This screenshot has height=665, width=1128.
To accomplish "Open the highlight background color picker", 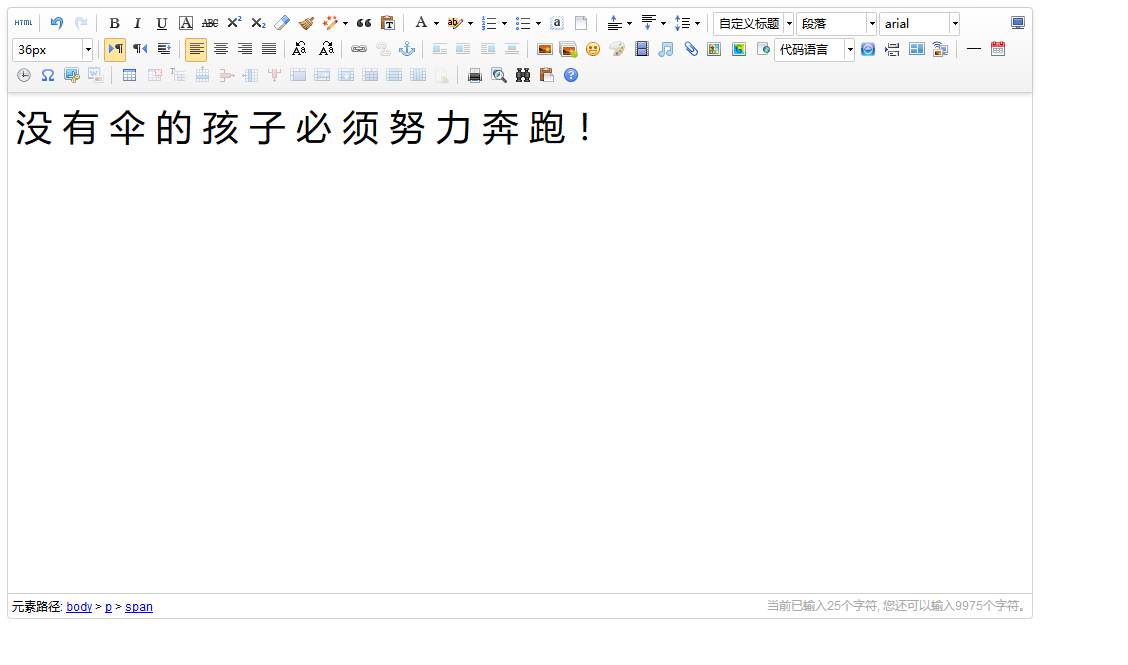I will point(470,23).
